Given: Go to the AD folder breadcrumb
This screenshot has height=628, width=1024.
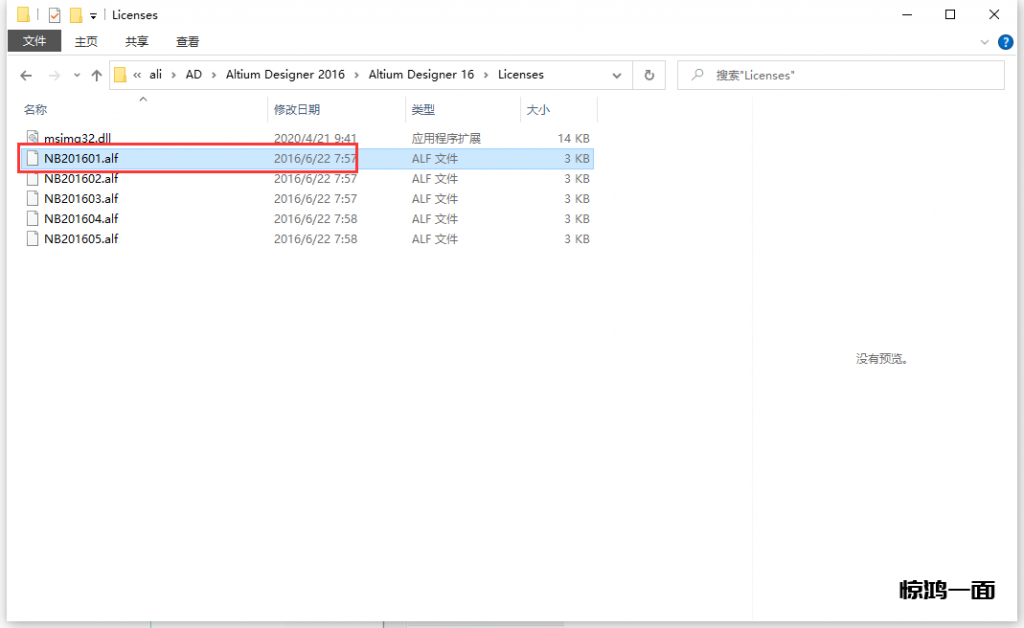Looking at the screenshot, I should coord(193,75).
